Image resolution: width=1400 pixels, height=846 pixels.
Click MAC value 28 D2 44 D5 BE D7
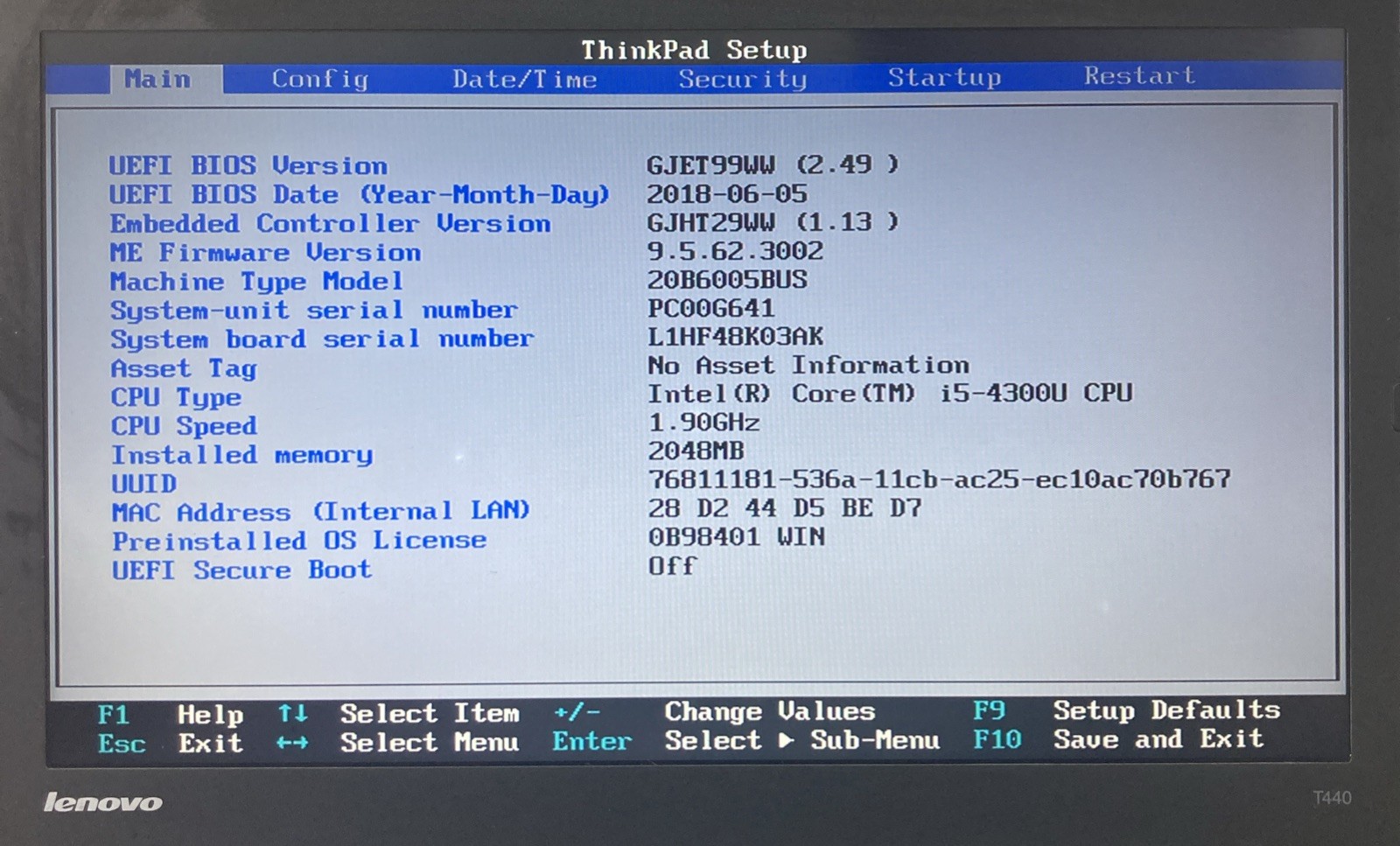pos(786,508)
